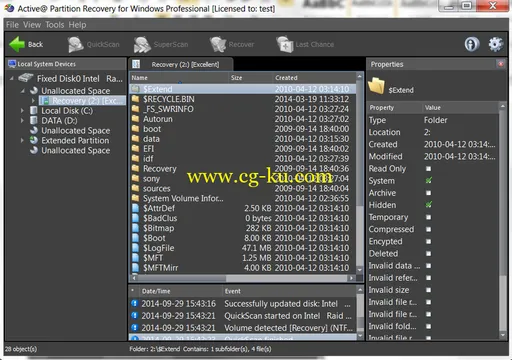This screenshot has width=512, height=360.
Task: Collapse Fixed Disk0 Intel tree node
Action: (x=12, y=79)
